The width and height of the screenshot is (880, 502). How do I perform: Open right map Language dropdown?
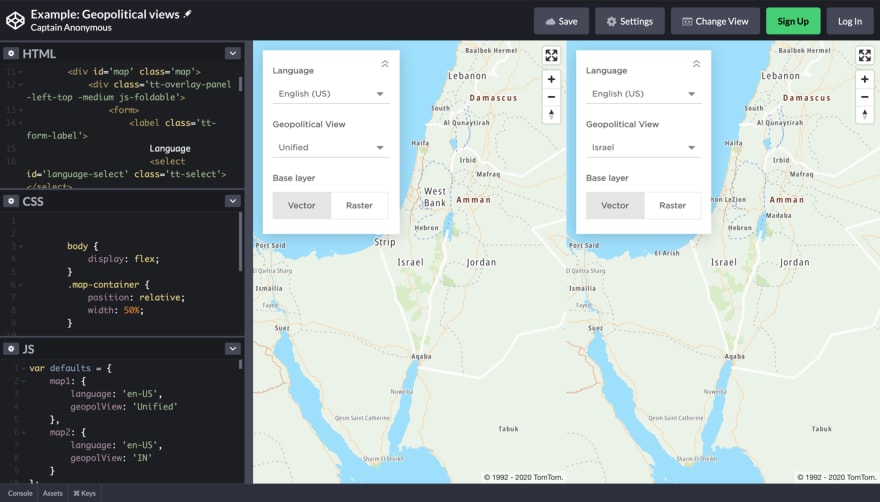(x=643, y=94)
